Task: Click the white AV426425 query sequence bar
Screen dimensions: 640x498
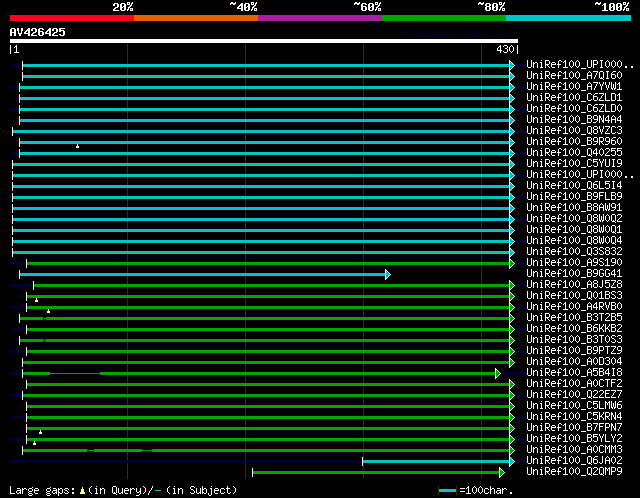Action: (264, 41)
